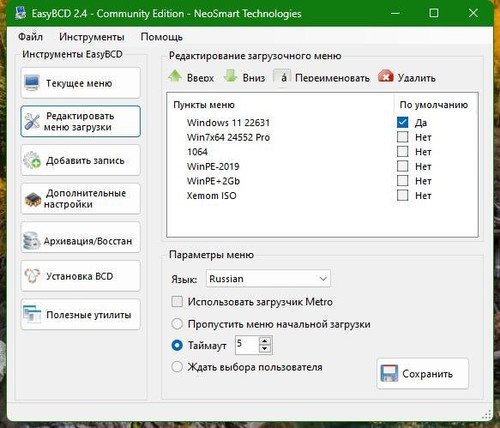
Task: Click the database icon on Архивация/Восстан
Action: click(x=31, y=241)
